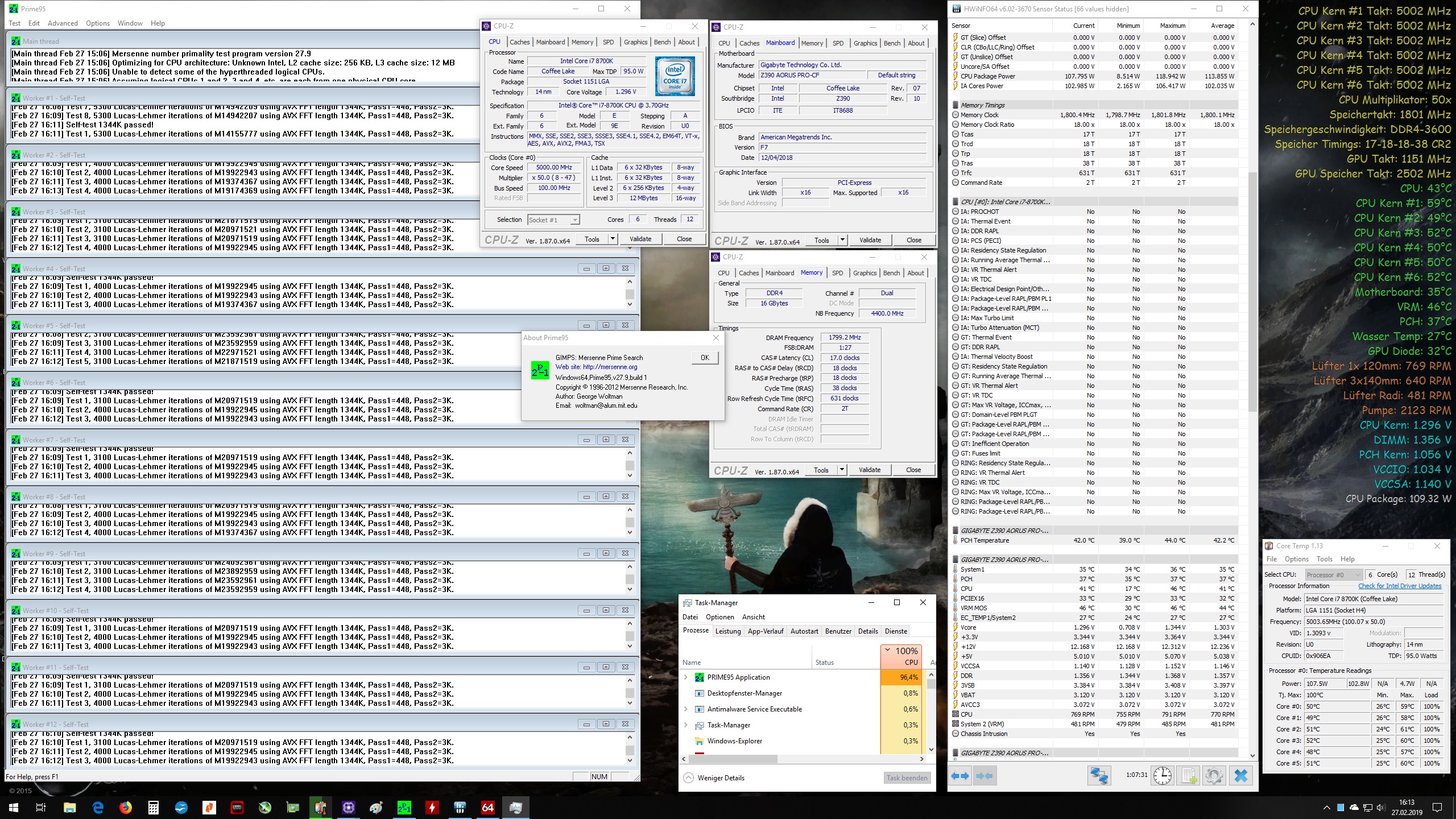Image resolution: width=1456 pixels, height=819 pixels.
Task: Expand the PRIME95 Application entry in Task-Manager
Action: (687, 677)
